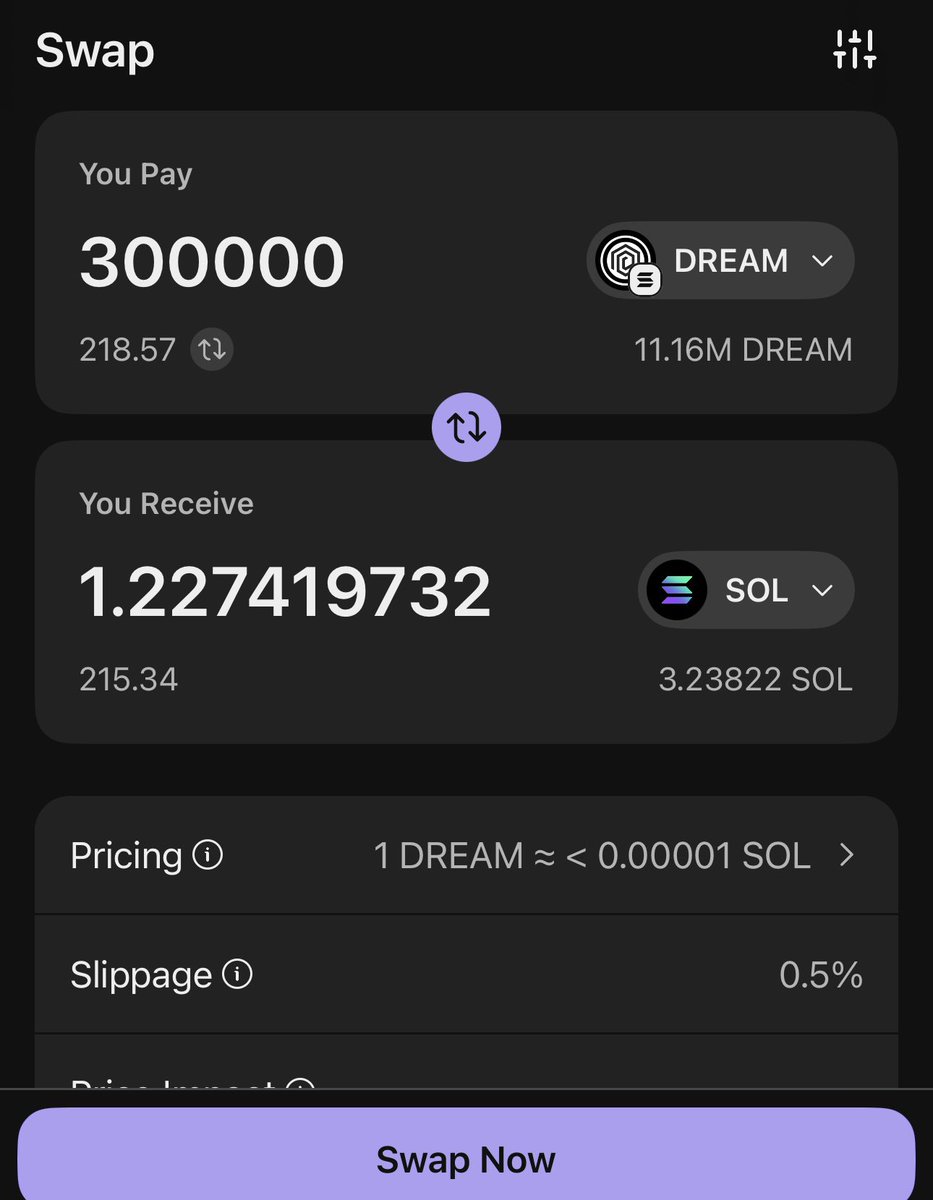
Task: Click the purple swap direction button
Action: coord(466,427)
